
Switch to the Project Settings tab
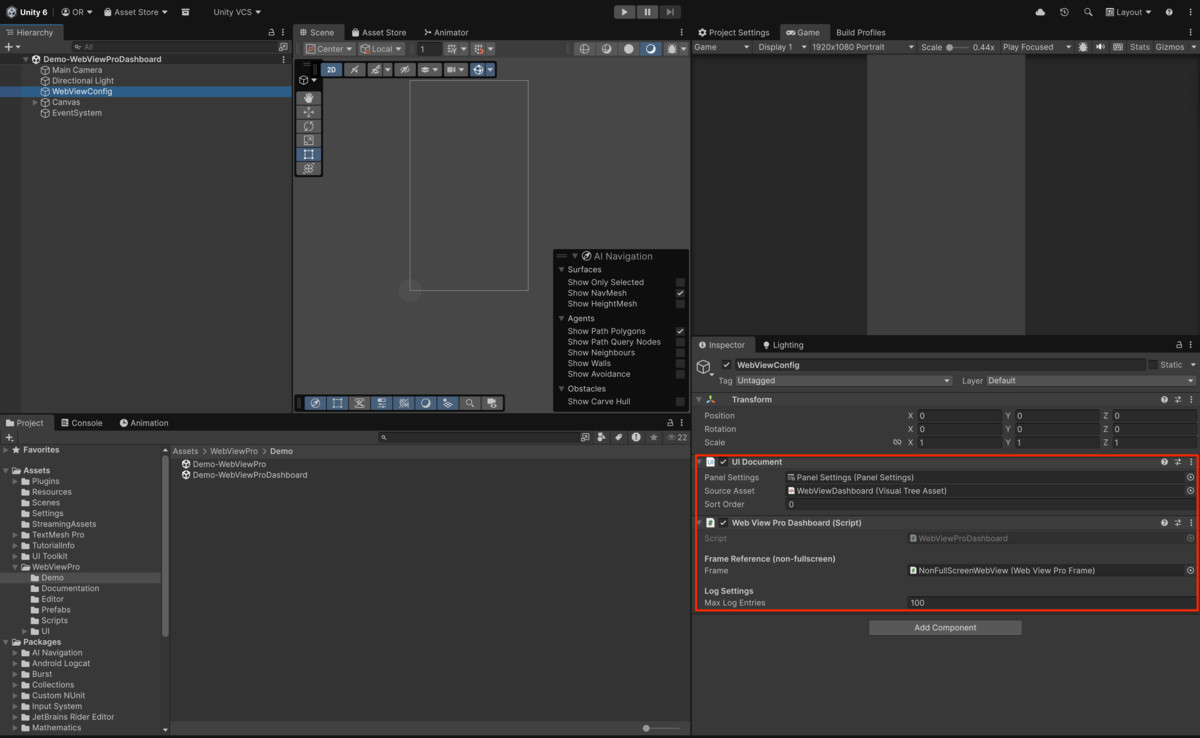tap(735, 32)
